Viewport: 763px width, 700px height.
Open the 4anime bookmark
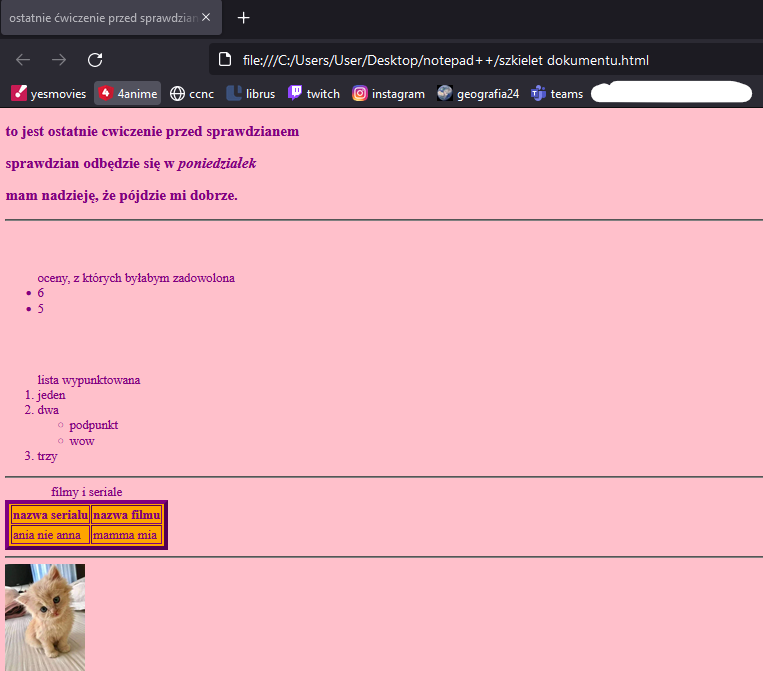(x=127, y=93)
